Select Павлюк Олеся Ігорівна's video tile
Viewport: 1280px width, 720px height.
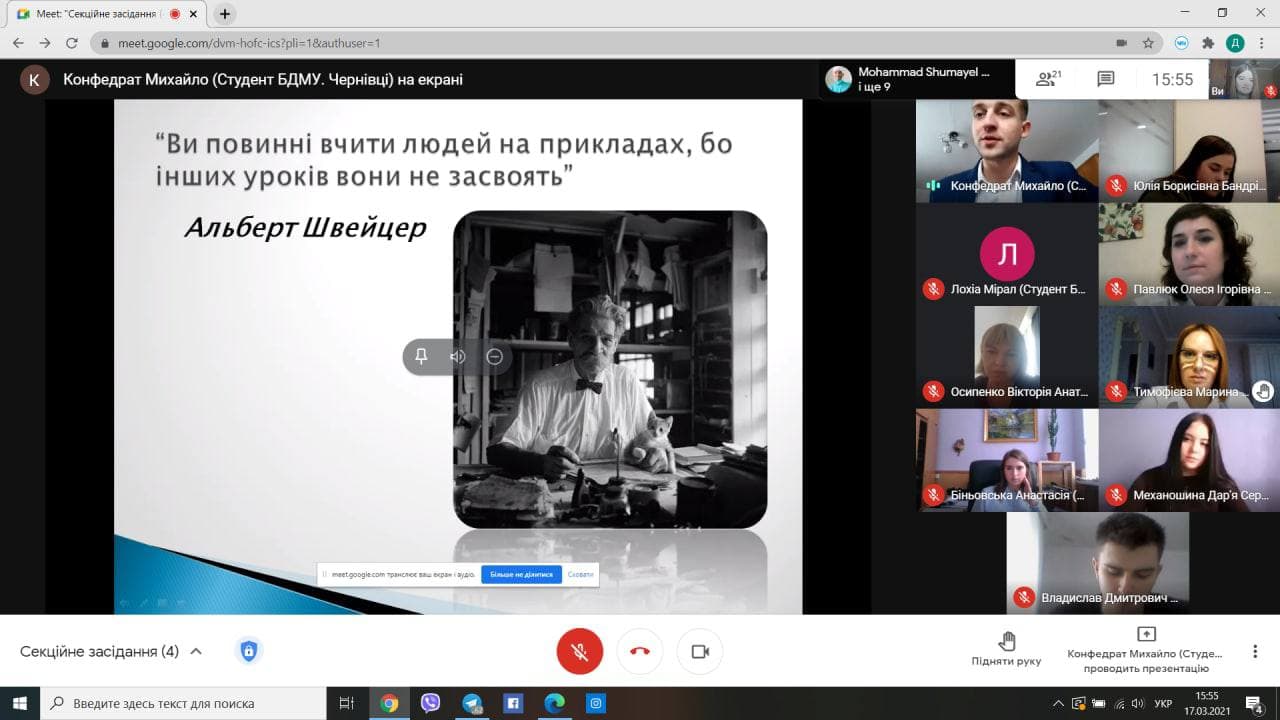[x=1189, y=254]
